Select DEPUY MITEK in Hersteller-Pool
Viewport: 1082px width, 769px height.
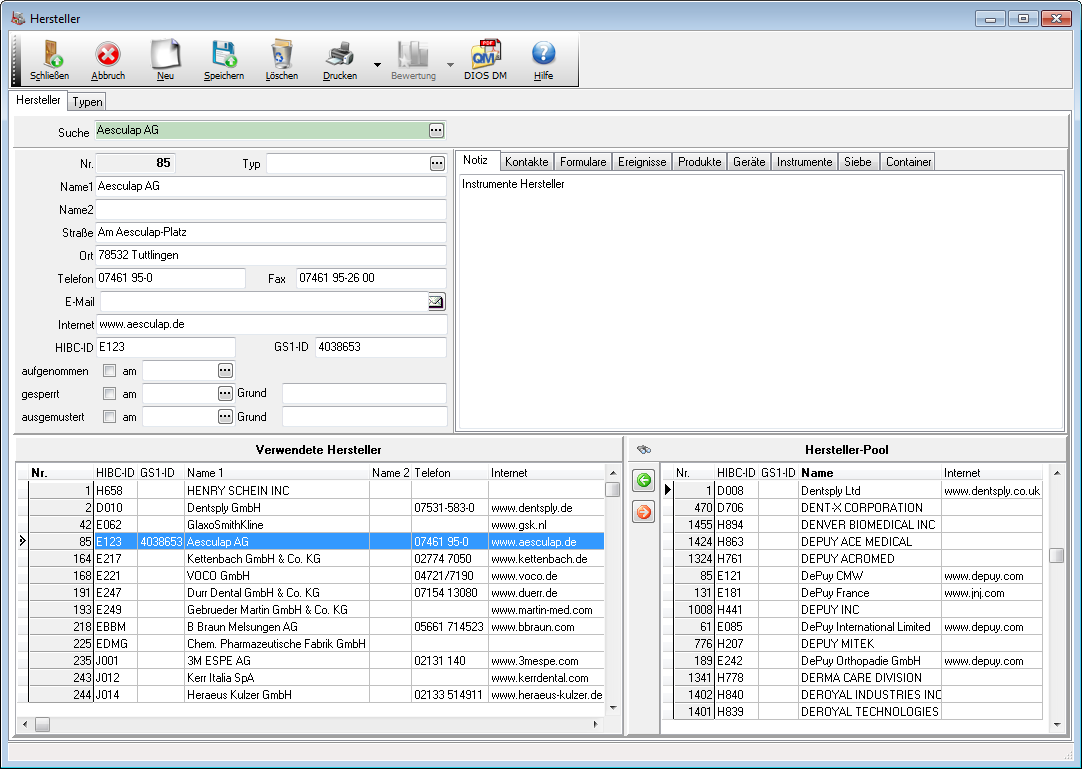click(x=858, y=643)
